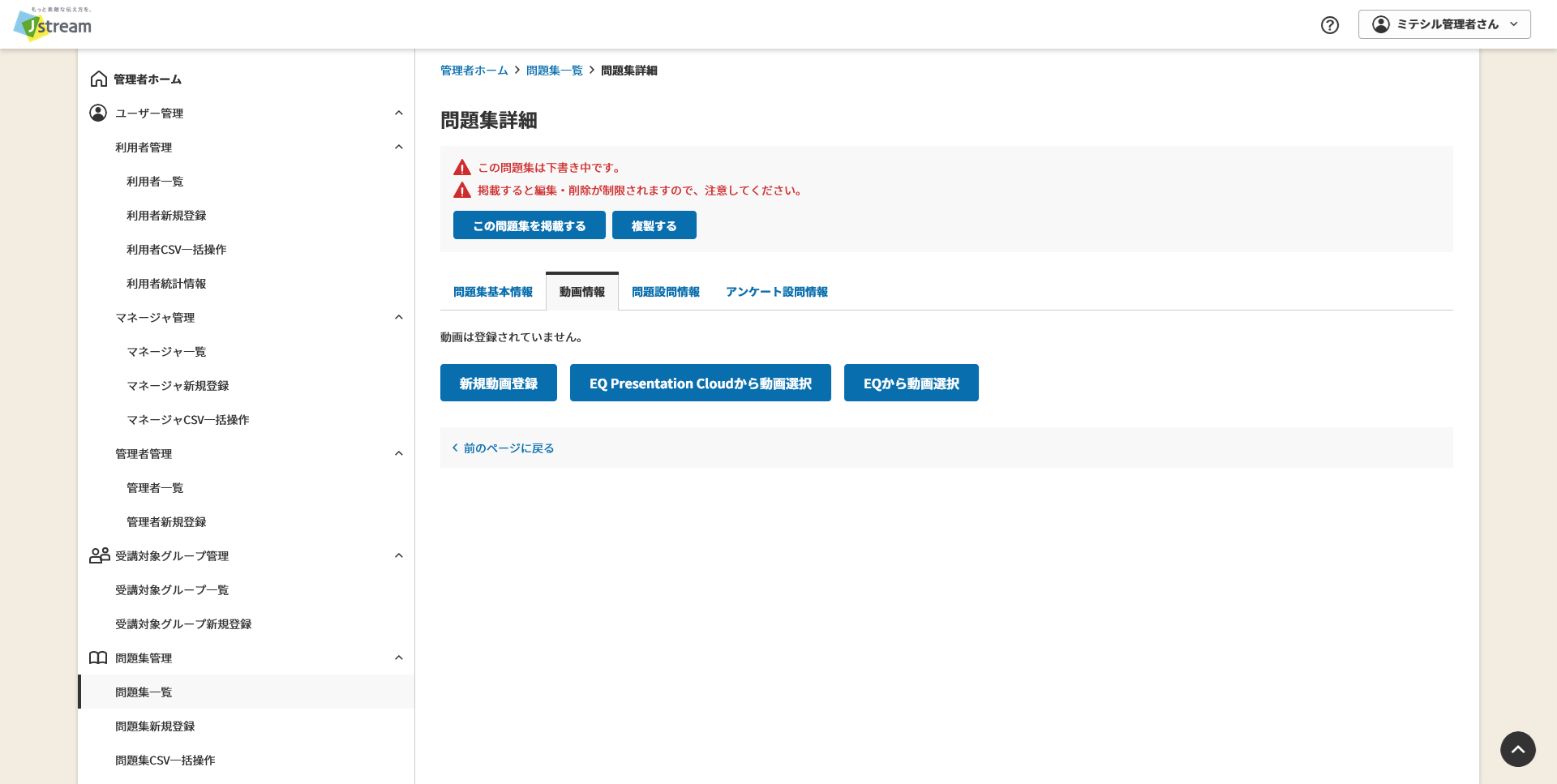Click the 複製する button
Screen dimensions: 1557x784
(x=654, y=225)
